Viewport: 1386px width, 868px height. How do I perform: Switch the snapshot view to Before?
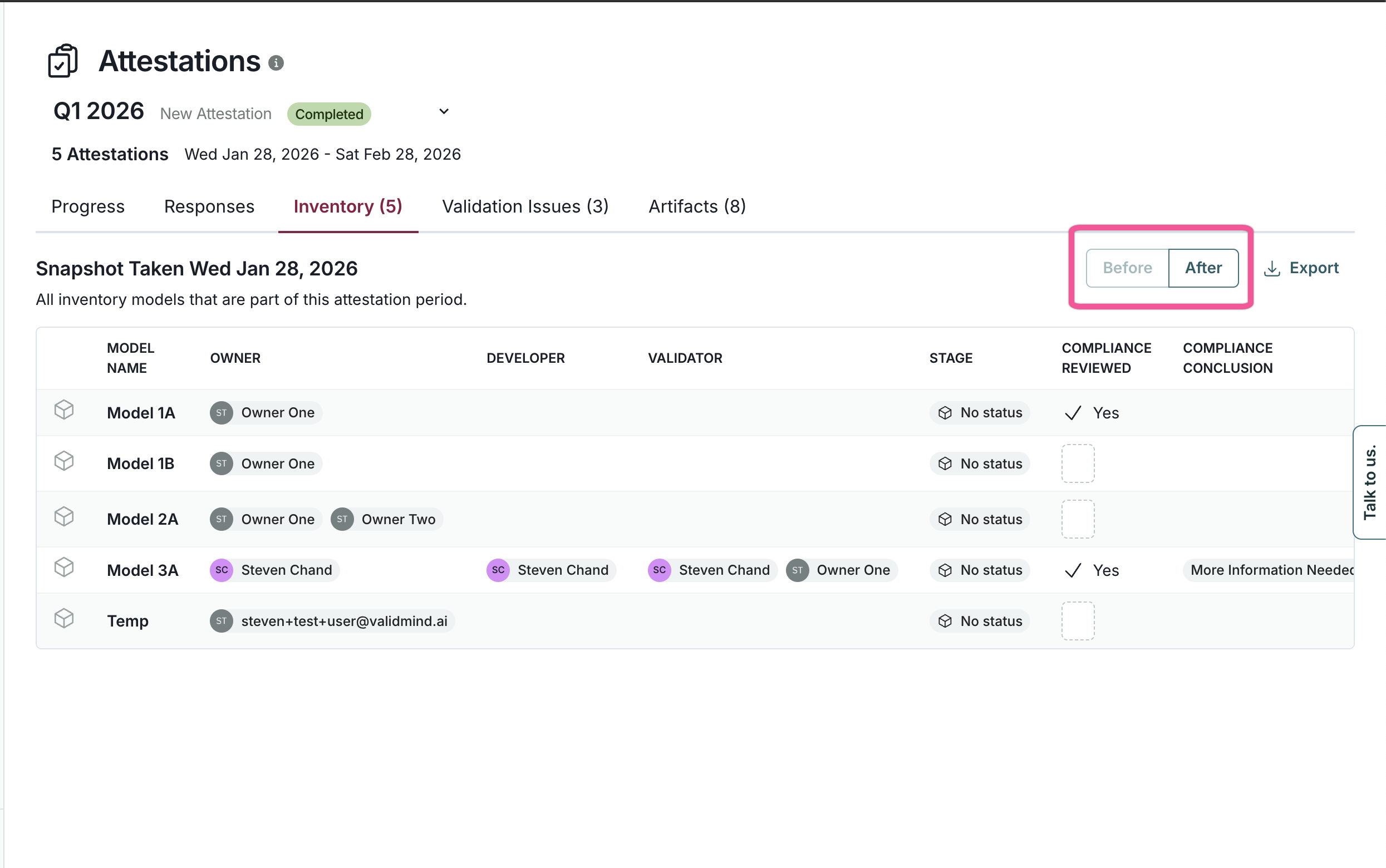tap(1127, 268)
